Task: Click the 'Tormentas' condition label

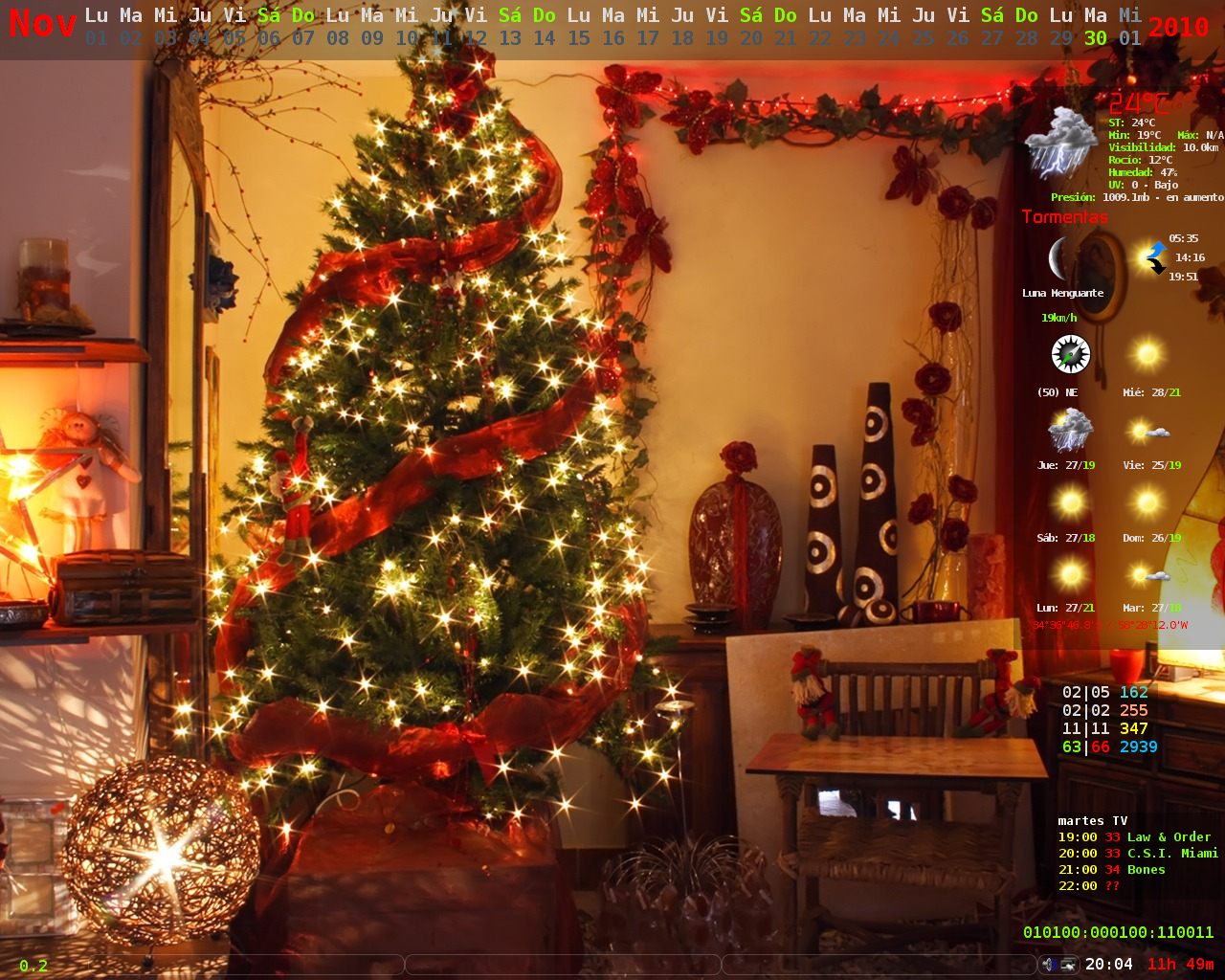Action: tap(1064, 216)
